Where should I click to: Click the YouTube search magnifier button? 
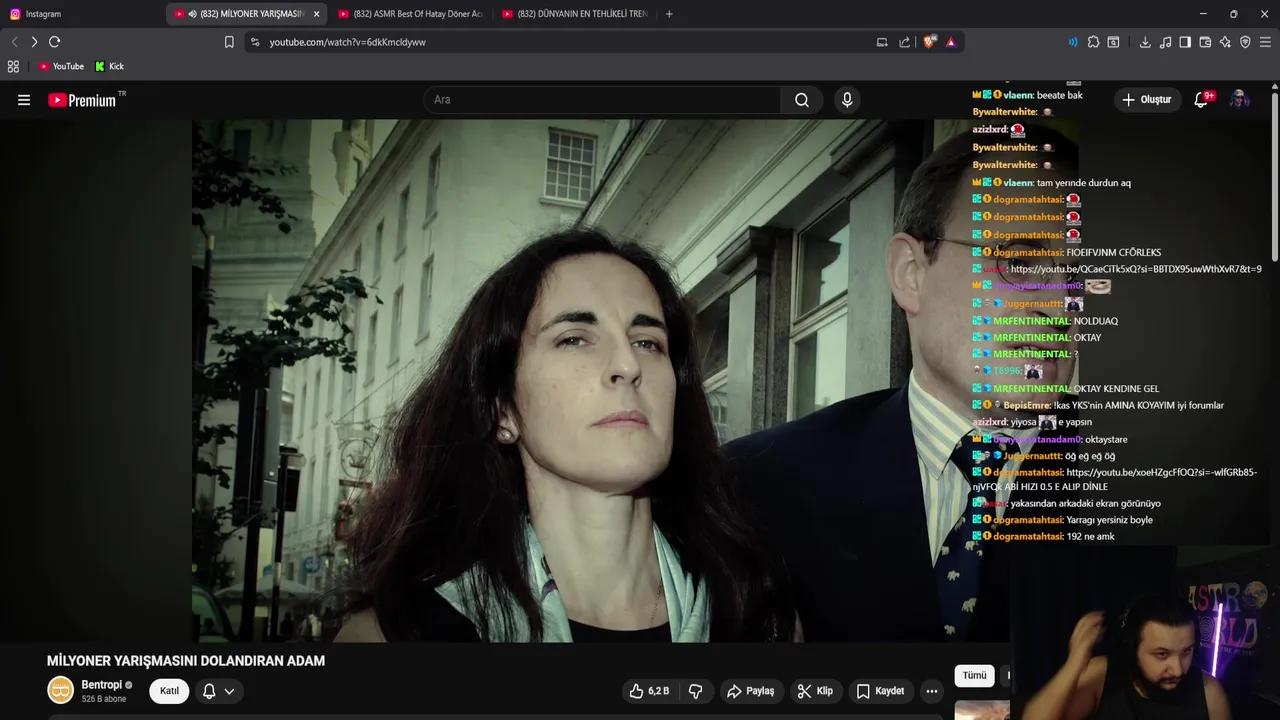pyautogui.click(x=802, y=100)
